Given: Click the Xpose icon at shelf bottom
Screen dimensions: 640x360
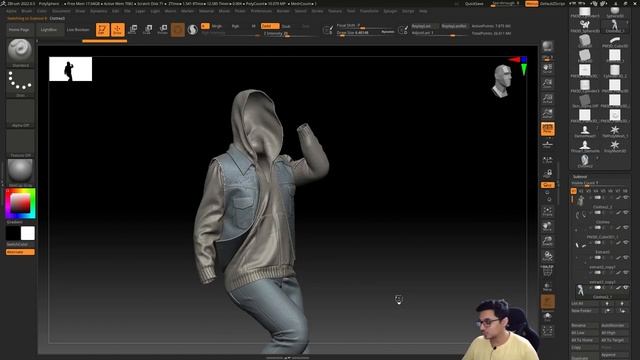Looking at the screenshot, I should tap(547, 331).
